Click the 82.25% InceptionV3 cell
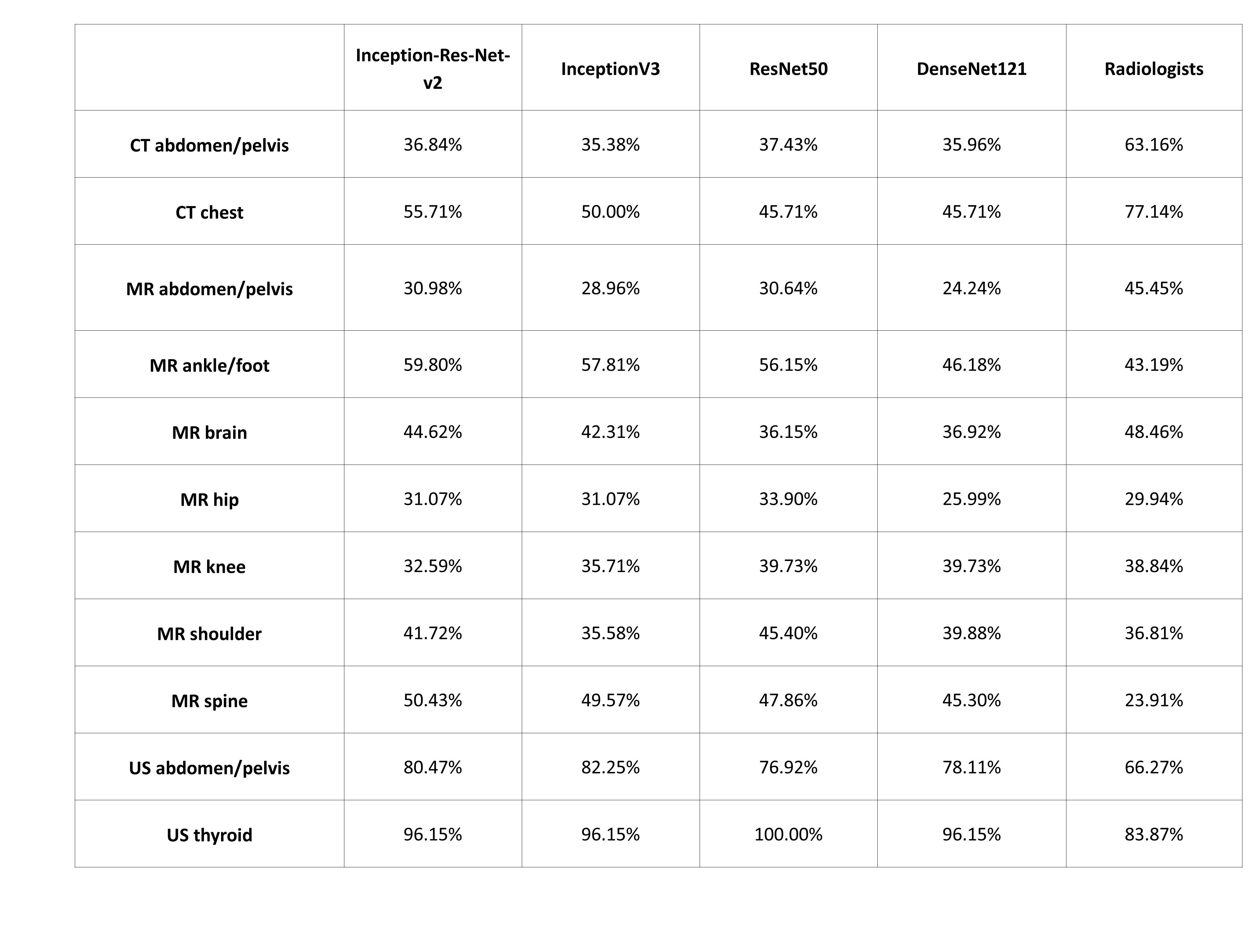The width and height of the screenshot is (1250, 952). point(610,767)
